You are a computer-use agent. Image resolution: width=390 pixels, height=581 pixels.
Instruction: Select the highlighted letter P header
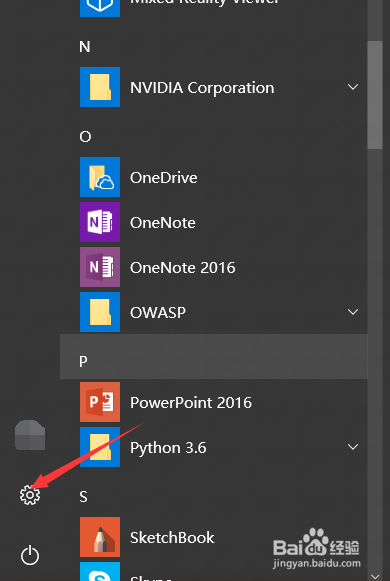(214, 356)
